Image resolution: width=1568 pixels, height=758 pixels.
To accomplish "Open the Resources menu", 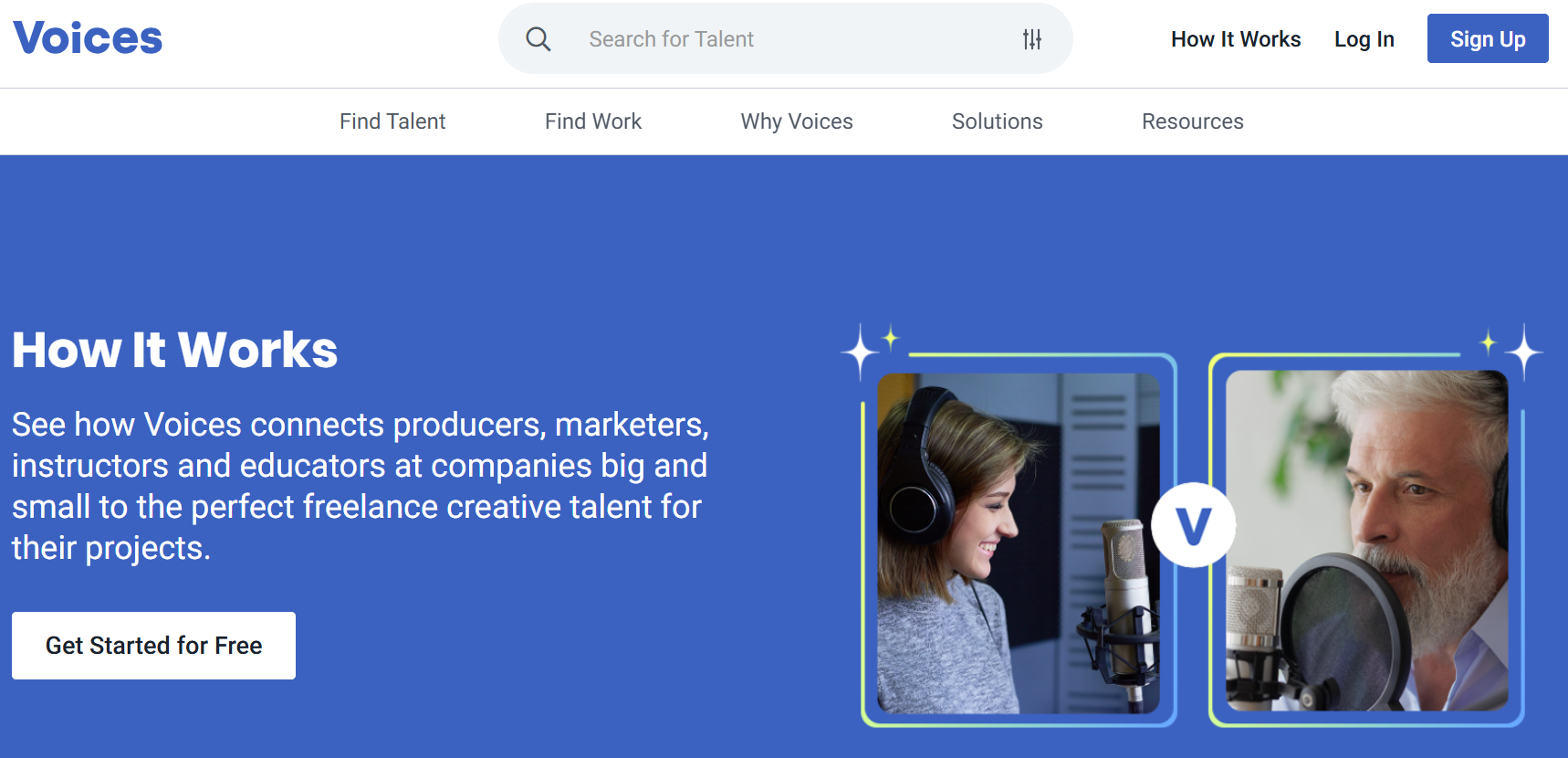I will click(1193, 121).
